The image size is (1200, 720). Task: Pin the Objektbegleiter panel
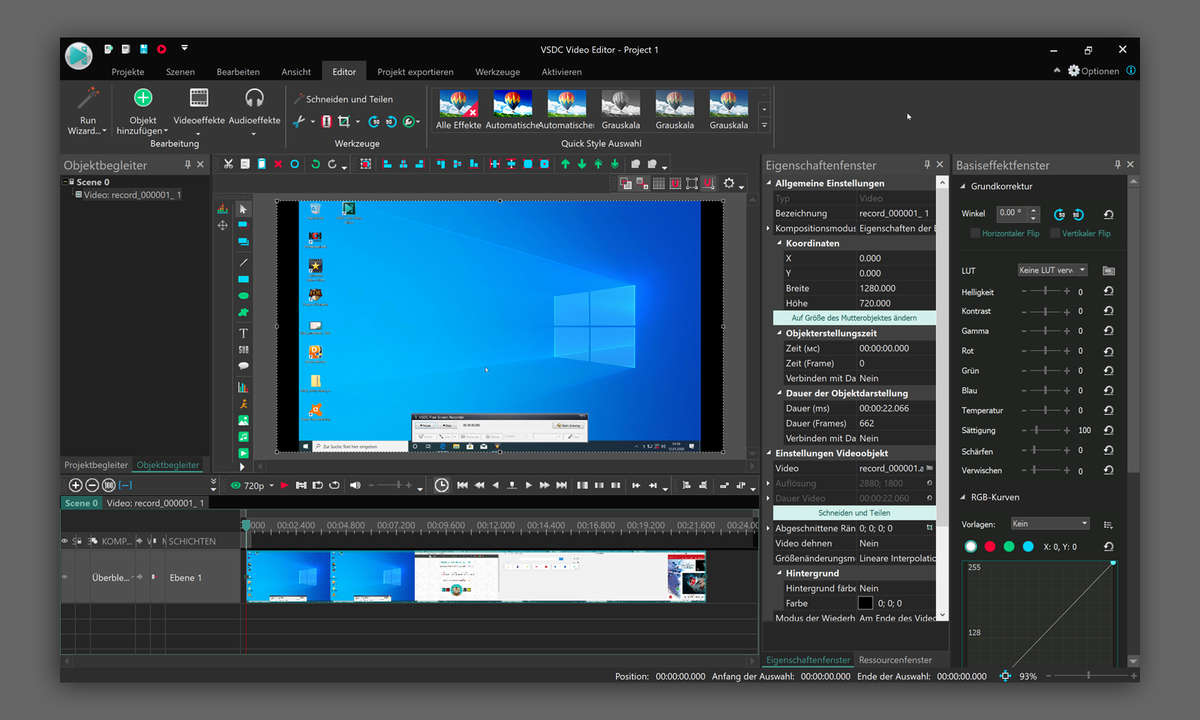point(187,165)
